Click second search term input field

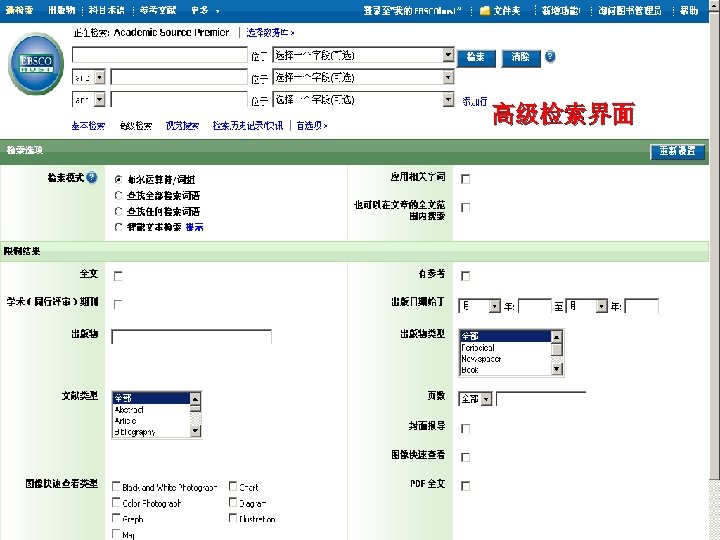tap(179, 77)
